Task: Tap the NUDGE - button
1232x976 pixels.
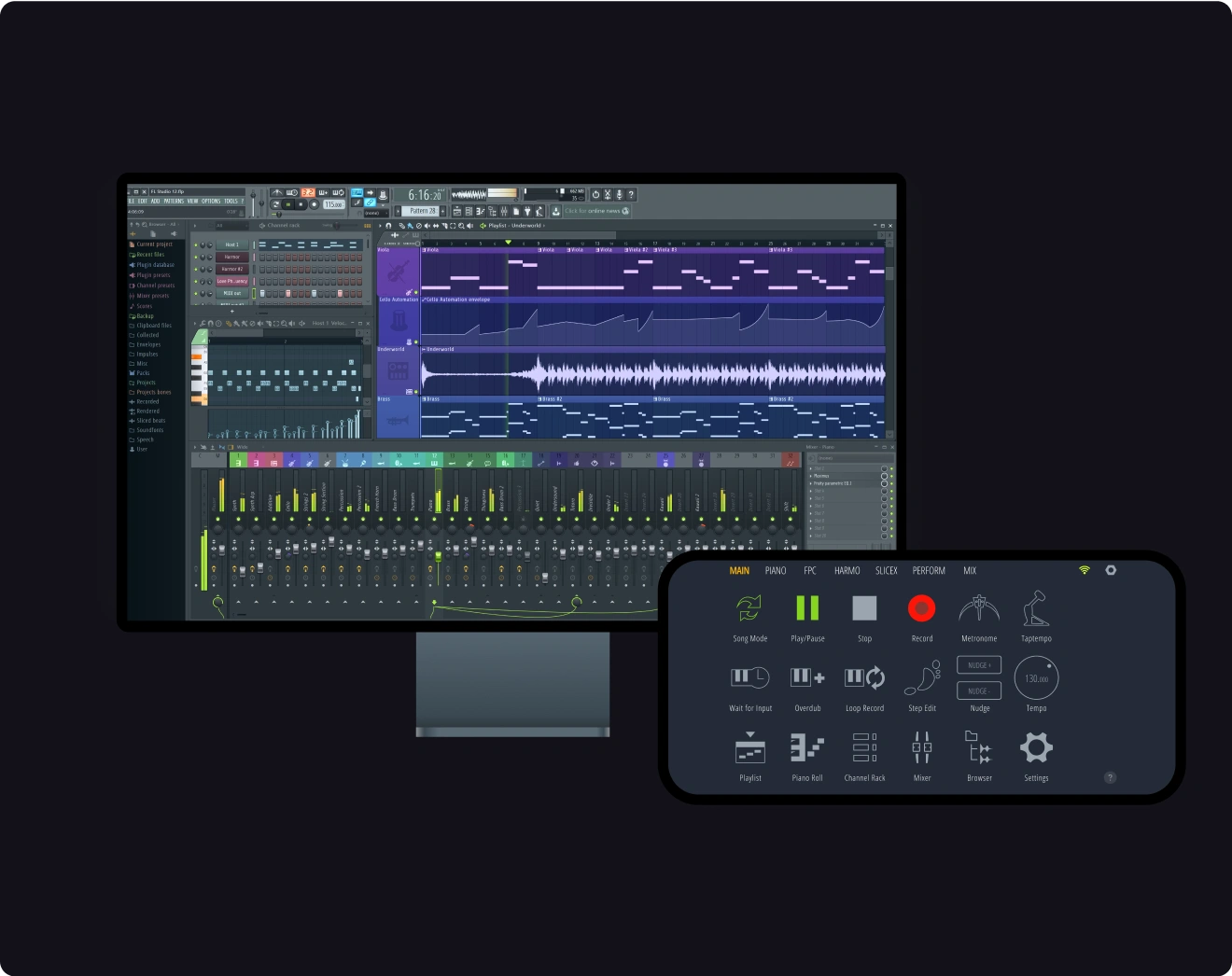Action: (x=979, y=690)
